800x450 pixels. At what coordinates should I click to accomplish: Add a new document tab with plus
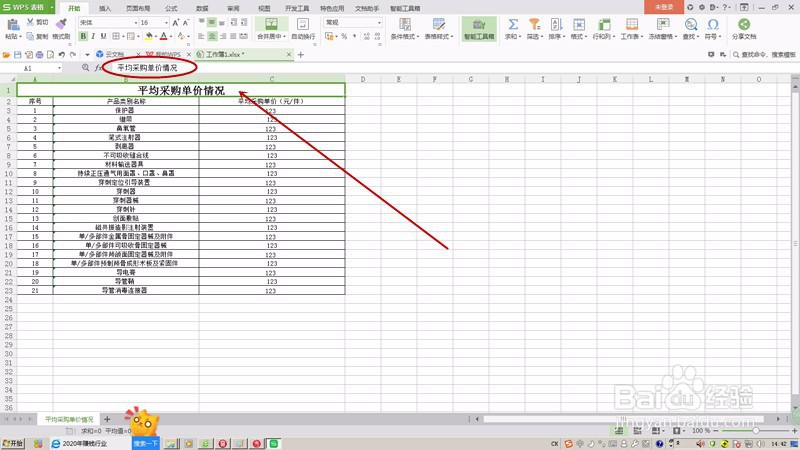301,54
